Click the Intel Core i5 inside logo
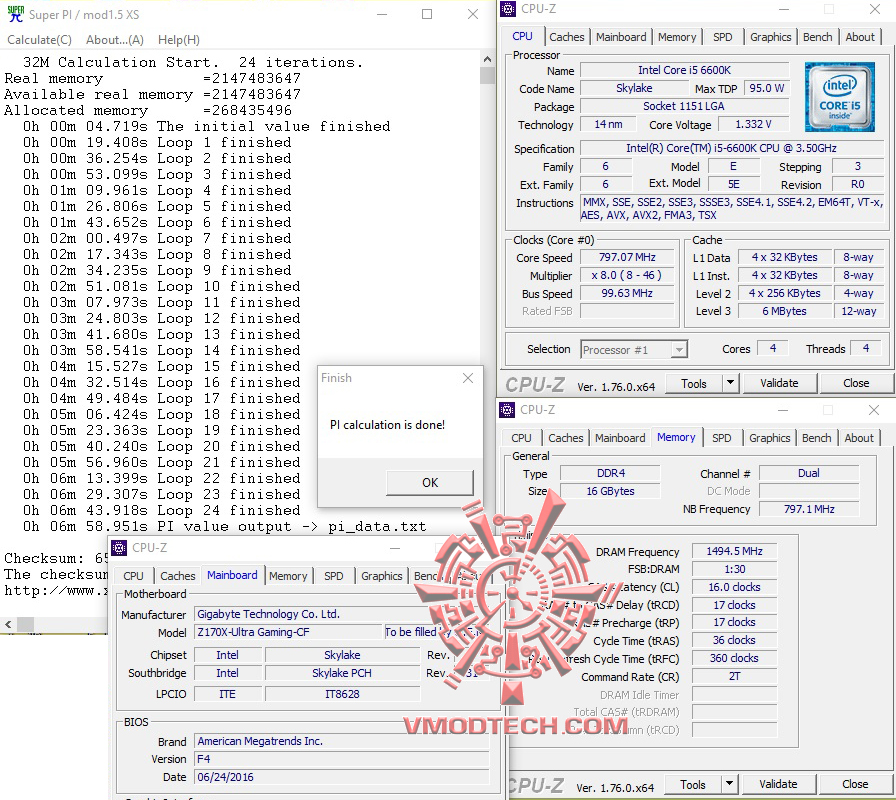896x800 pixels. (x=839, y=97)
